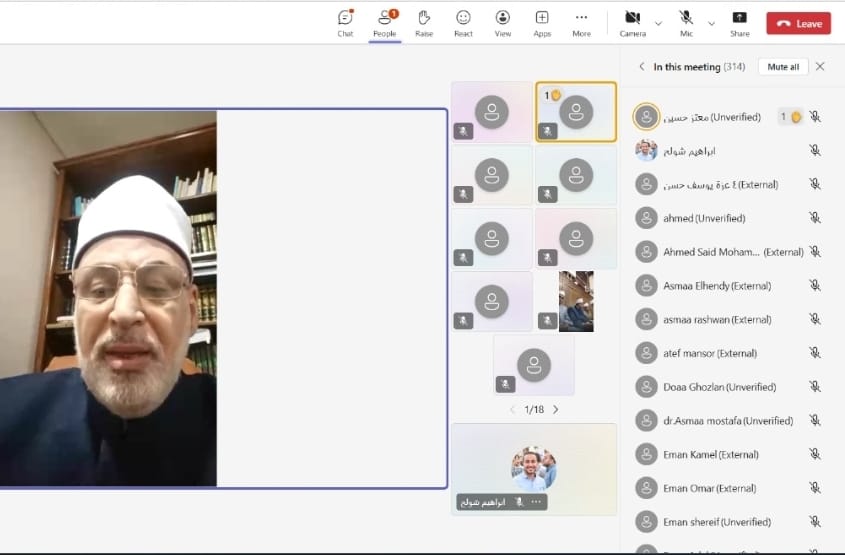
Task: Expand the Mic options dropdown arrow
Action: click(x=711, y=23)
